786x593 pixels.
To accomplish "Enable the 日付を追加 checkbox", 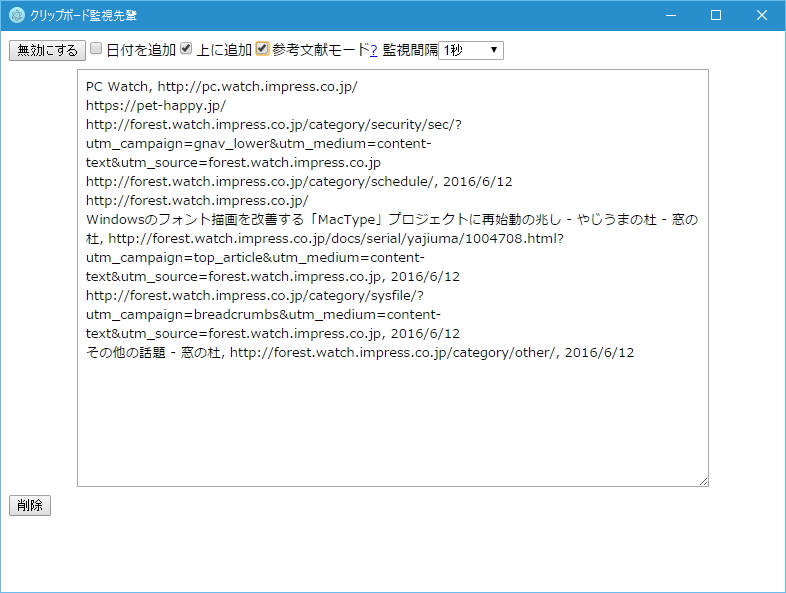I will [96, 49].
